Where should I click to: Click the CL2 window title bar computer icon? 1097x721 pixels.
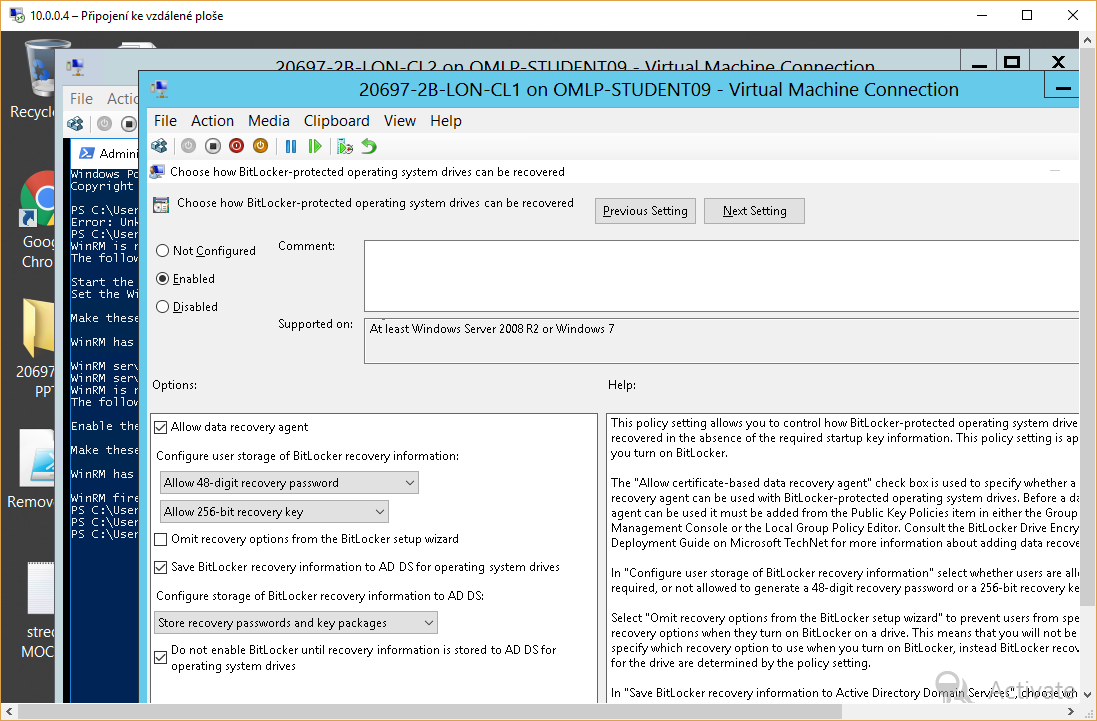pos(75,67)
